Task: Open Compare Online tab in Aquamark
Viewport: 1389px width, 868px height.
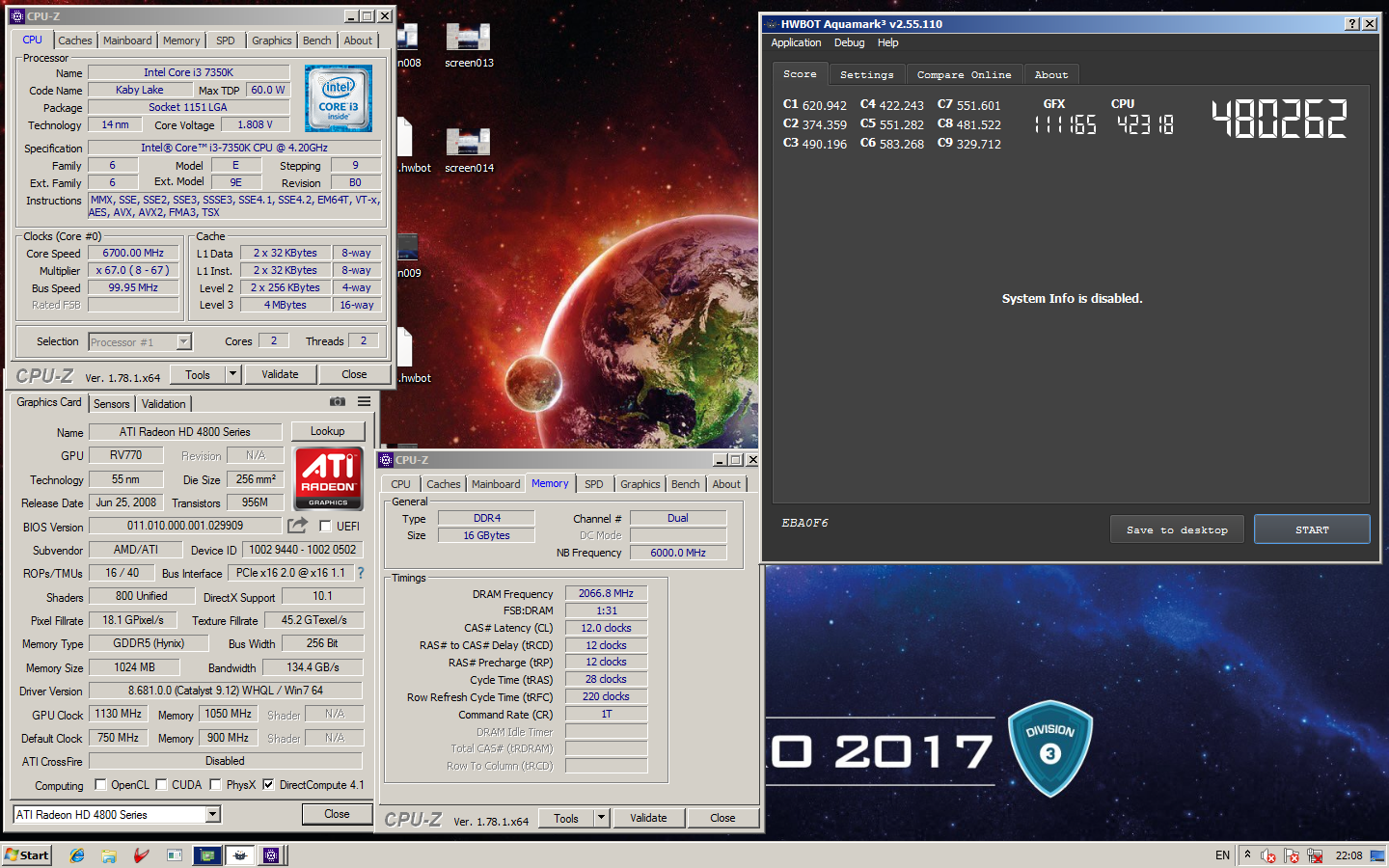Action: 965,74
